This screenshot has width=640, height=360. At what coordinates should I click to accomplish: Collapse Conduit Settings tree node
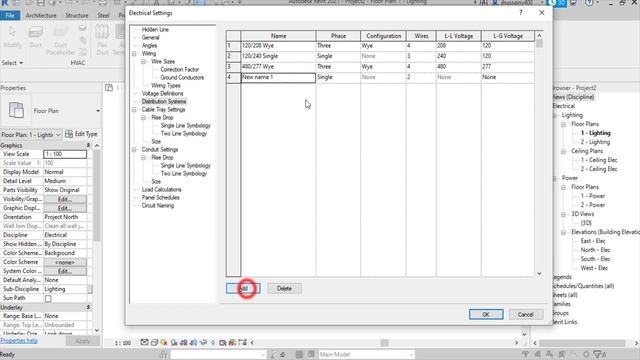click(x=134, y=149)
